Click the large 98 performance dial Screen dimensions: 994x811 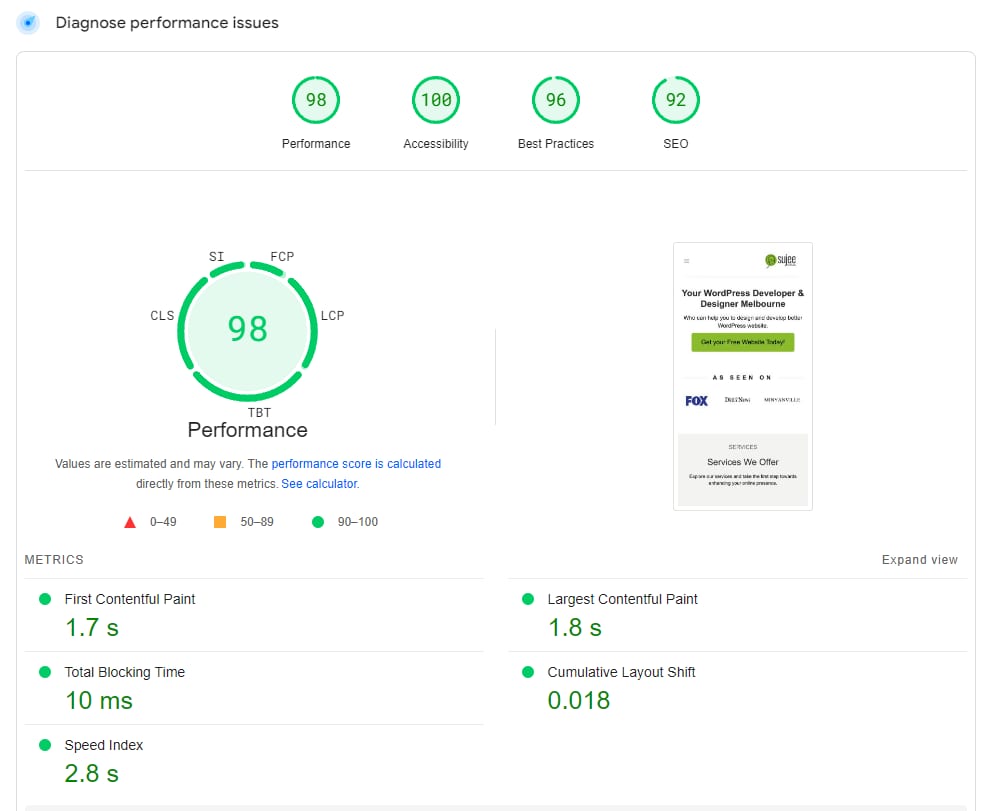pyautogui.click(x=247, y=330)
